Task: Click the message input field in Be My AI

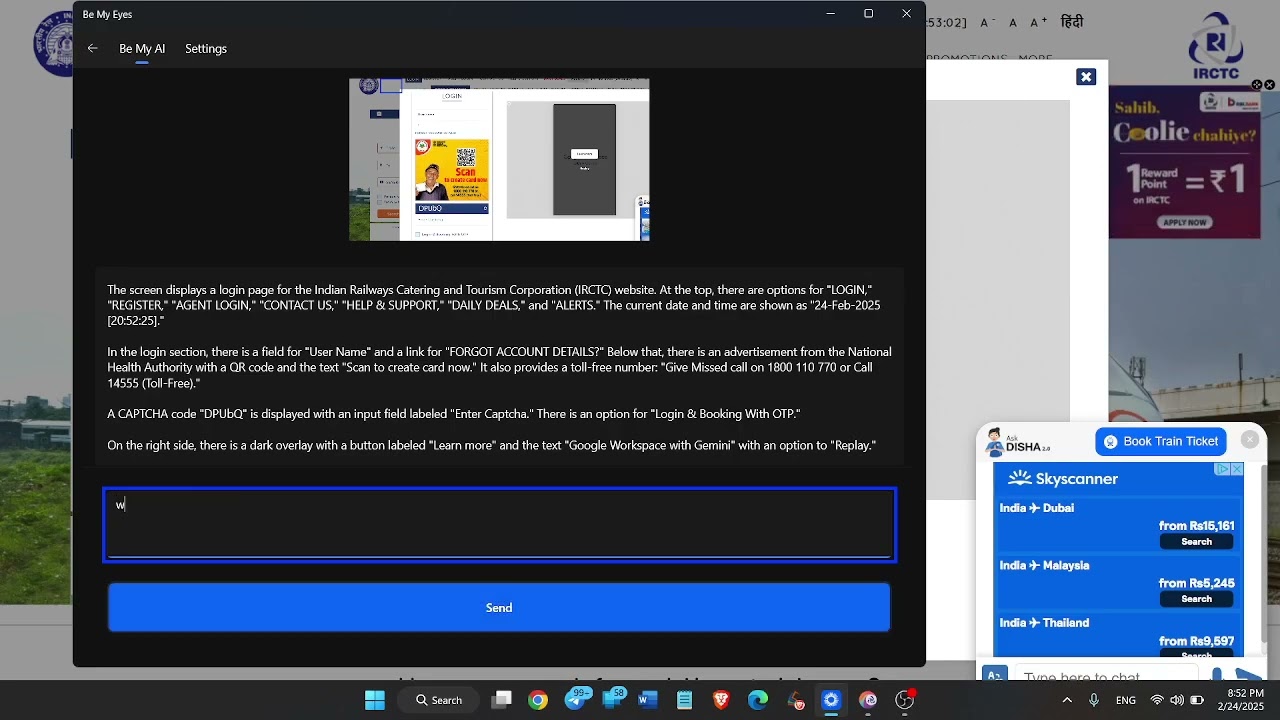Action: click(x=499, y=525)
